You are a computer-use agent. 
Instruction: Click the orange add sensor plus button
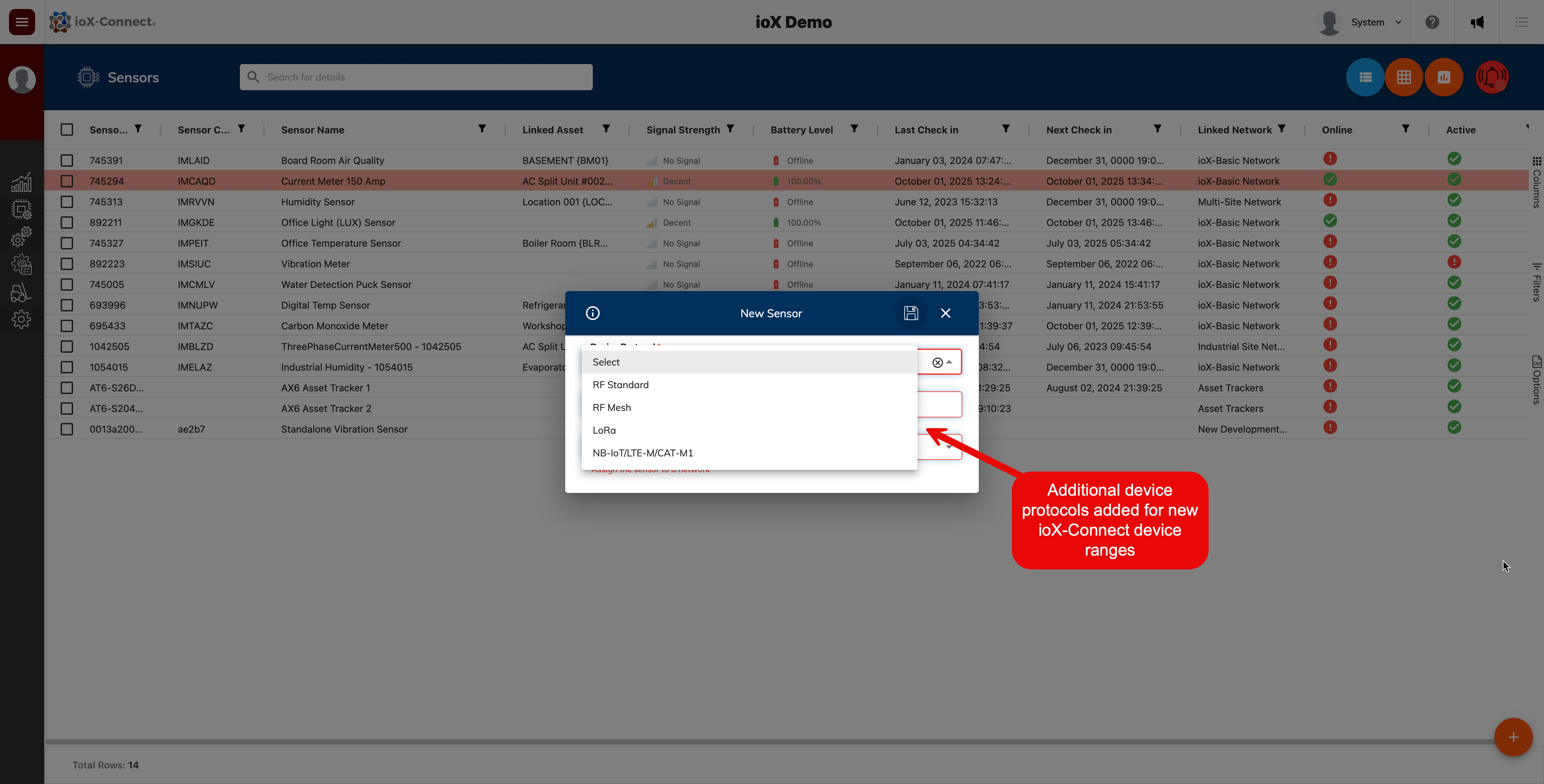[1513, 737]
